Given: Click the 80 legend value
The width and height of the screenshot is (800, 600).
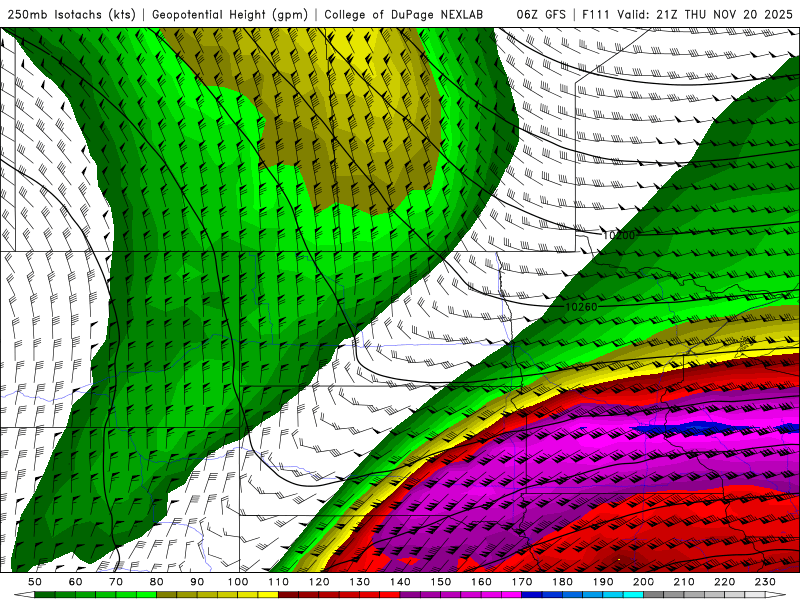Looking at the screenshot, I should 157,582.
